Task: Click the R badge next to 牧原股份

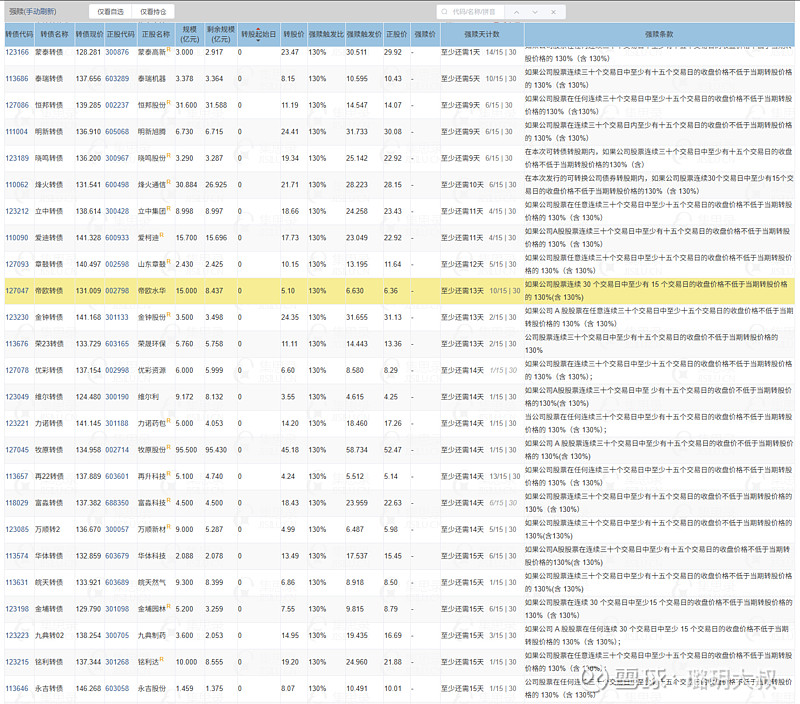Action: tap(169, 447)
